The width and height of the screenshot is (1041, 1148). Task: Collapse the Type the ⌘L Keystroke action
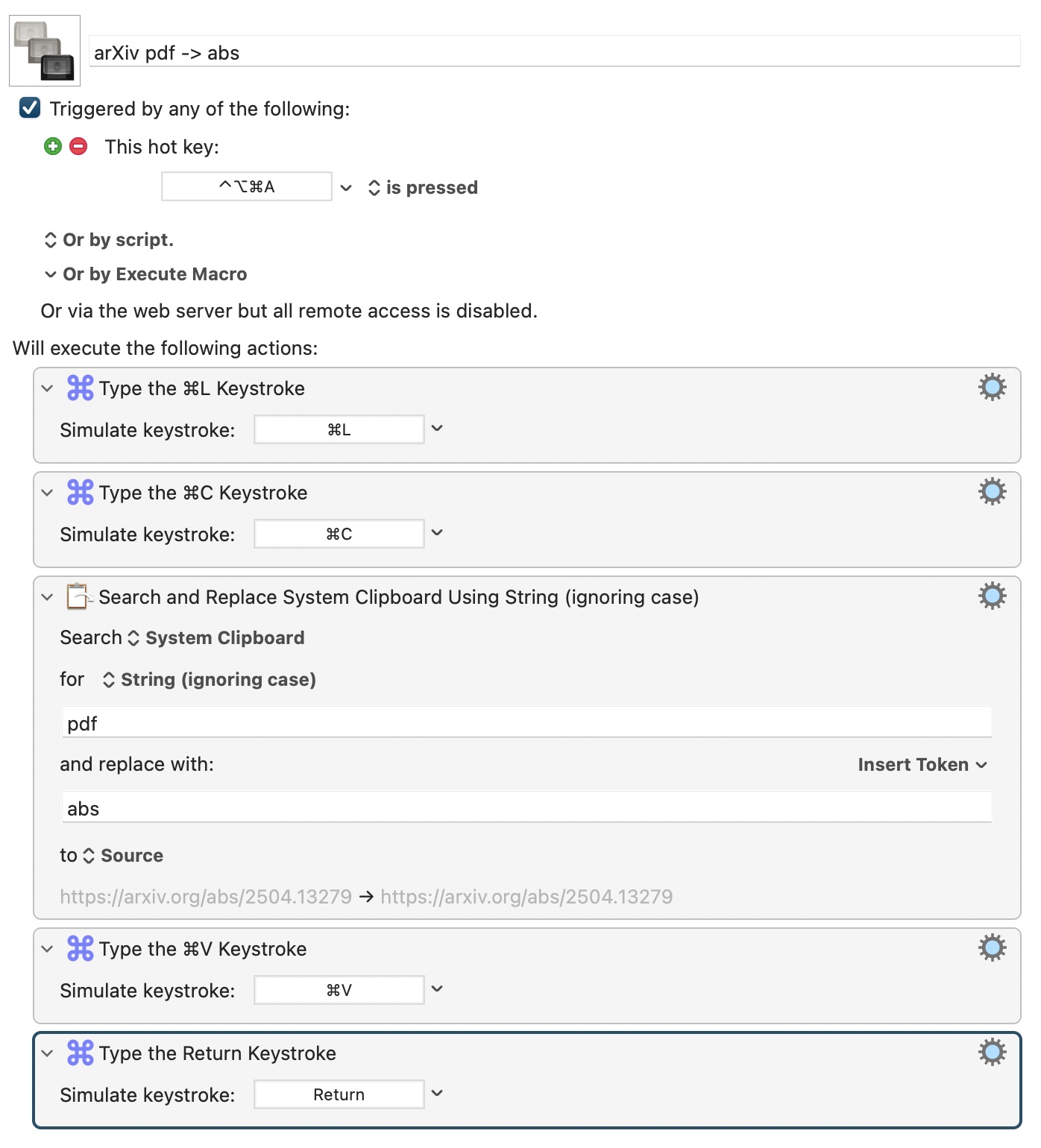(x=48, y=388)
